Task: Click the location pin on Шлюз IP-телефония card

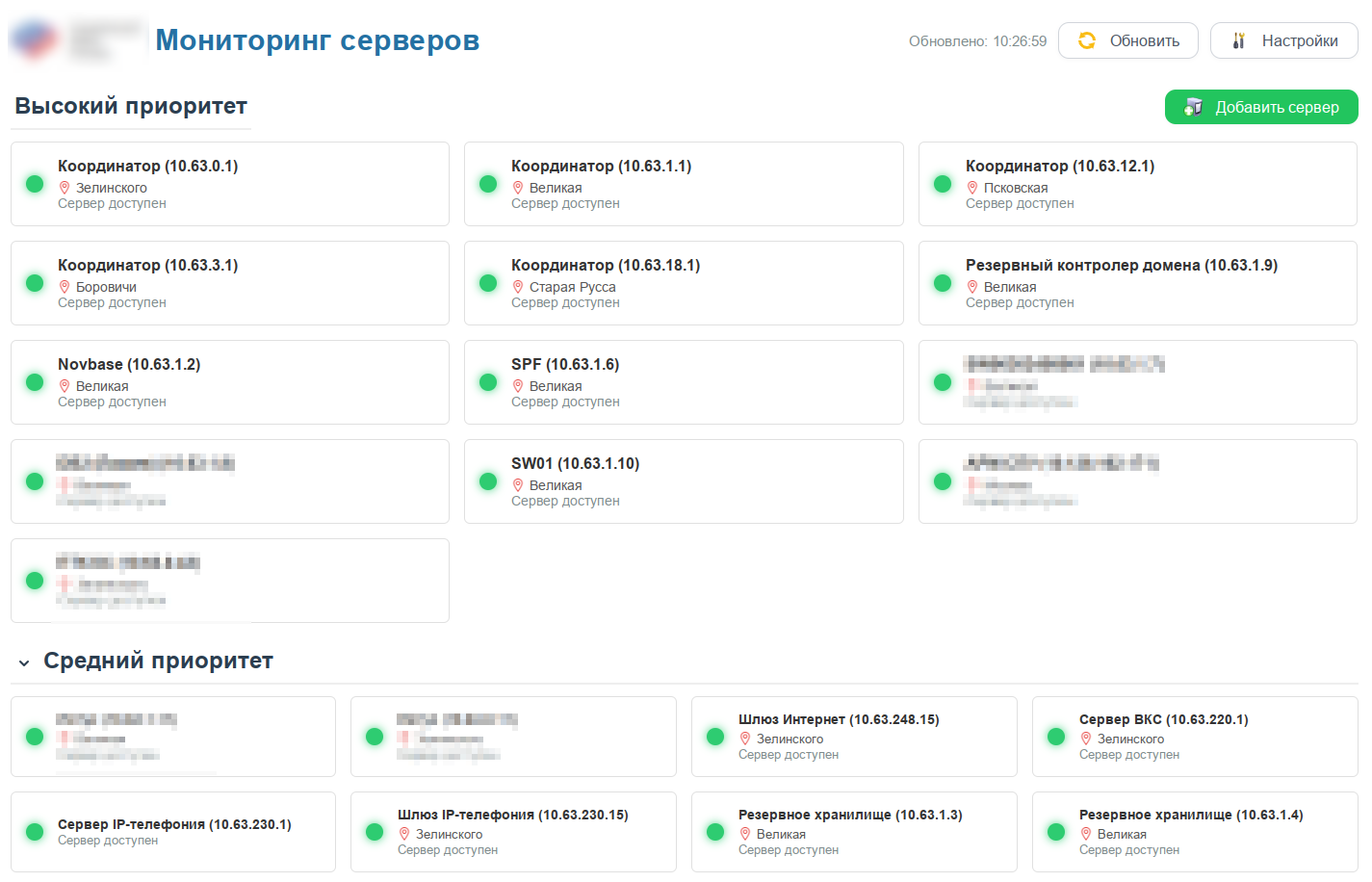Action: [x=406, y=834]
